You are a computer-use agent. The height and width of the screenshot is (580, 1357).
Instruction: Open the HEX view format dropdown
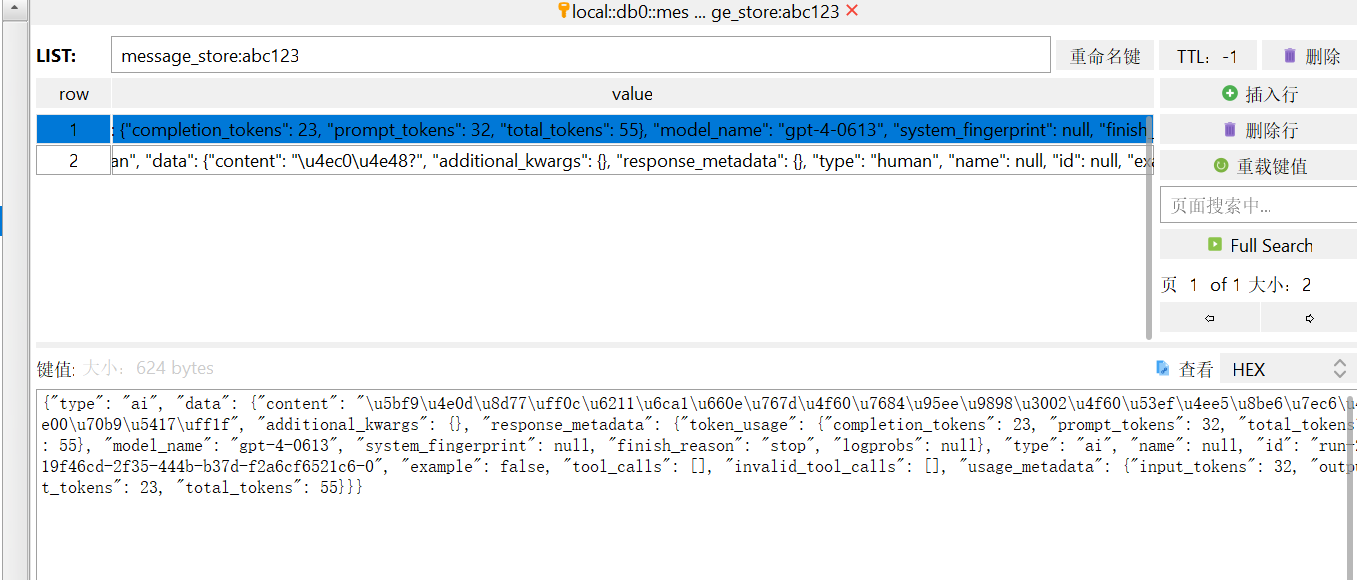[1288, 369]
